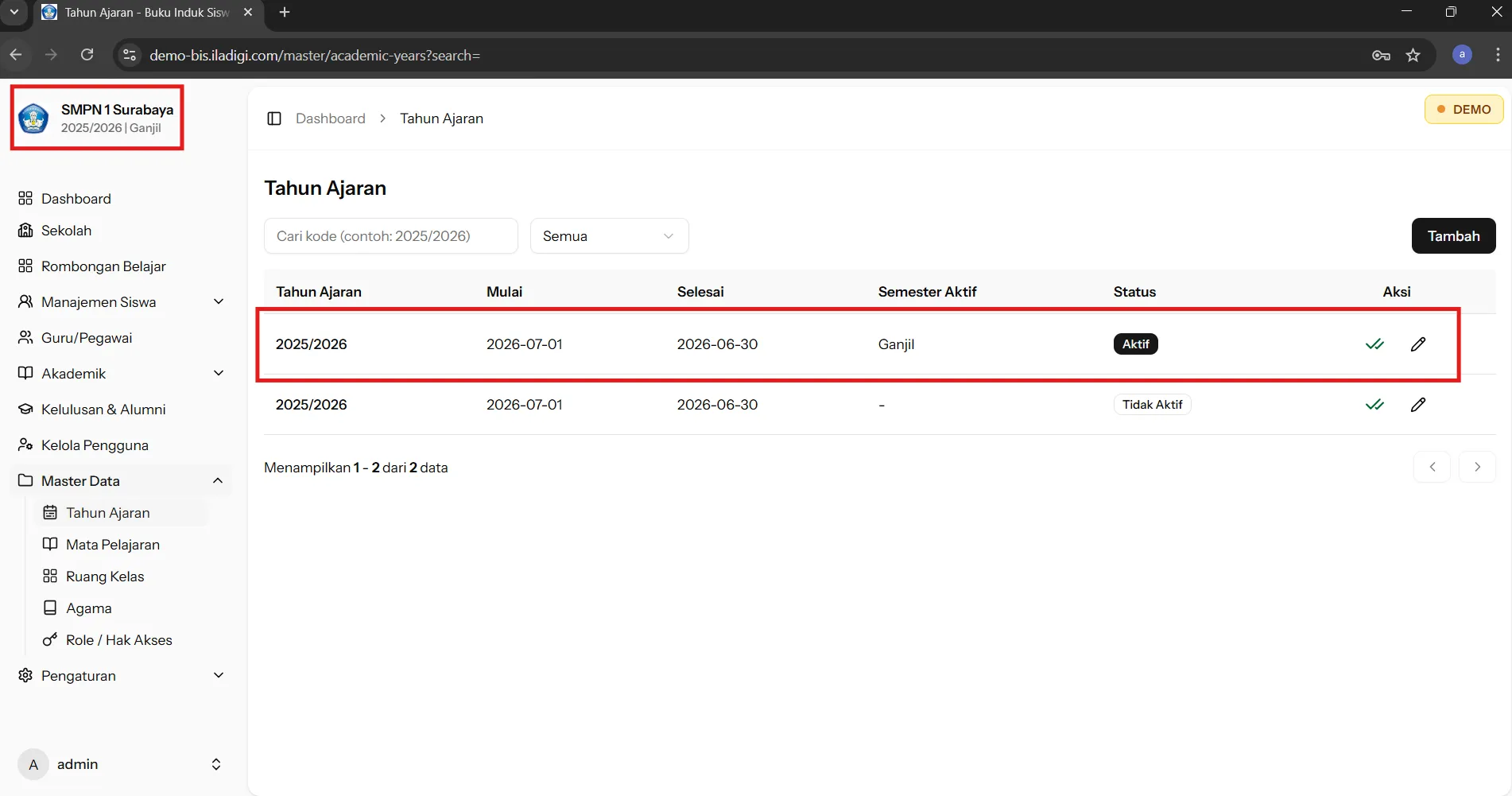Click the DEMO badge
Image resolution: width=1512 pixels, height=796 pixels.
1464,110
